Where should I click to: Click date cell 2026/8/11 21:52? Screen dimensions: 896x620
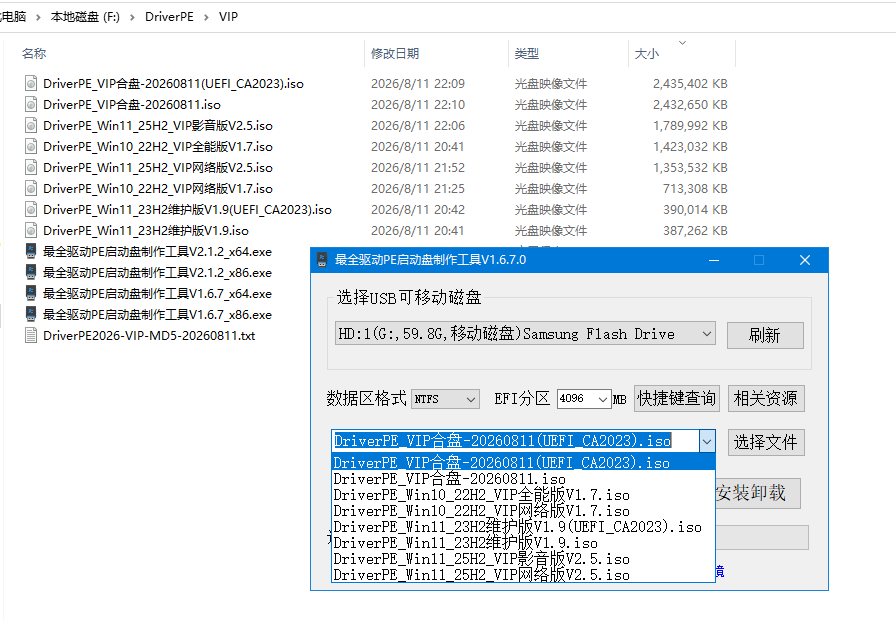point(418,167)
